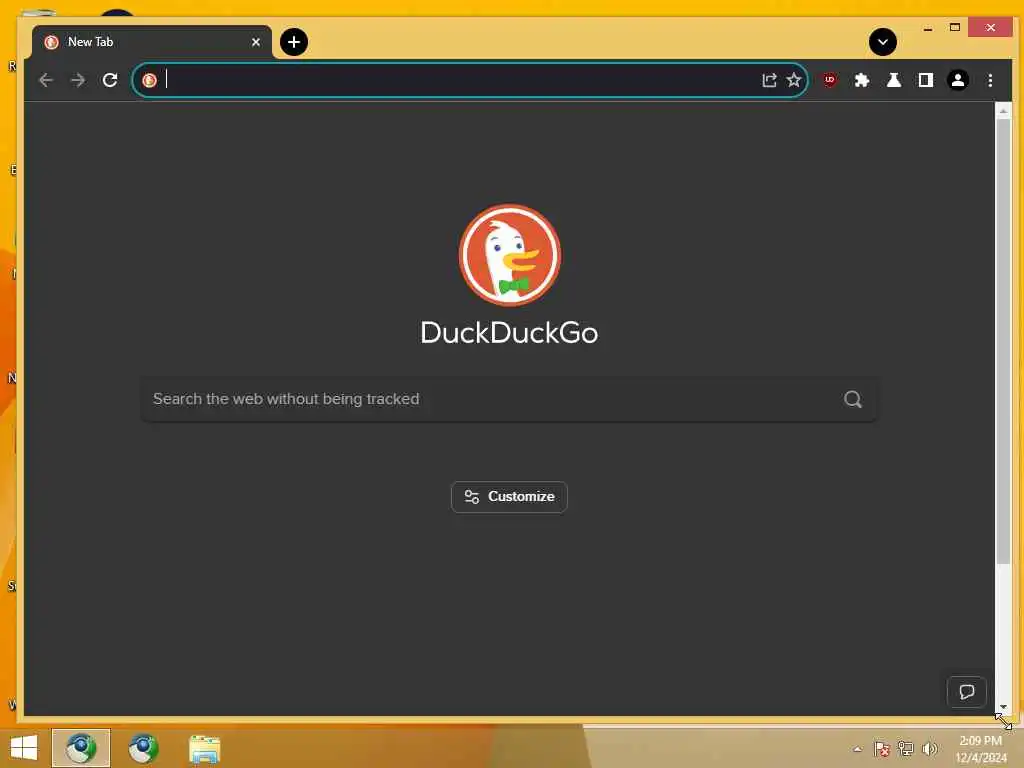
Task: Click the page scrollbar down arrow
Action: (x=1003, y=707)
